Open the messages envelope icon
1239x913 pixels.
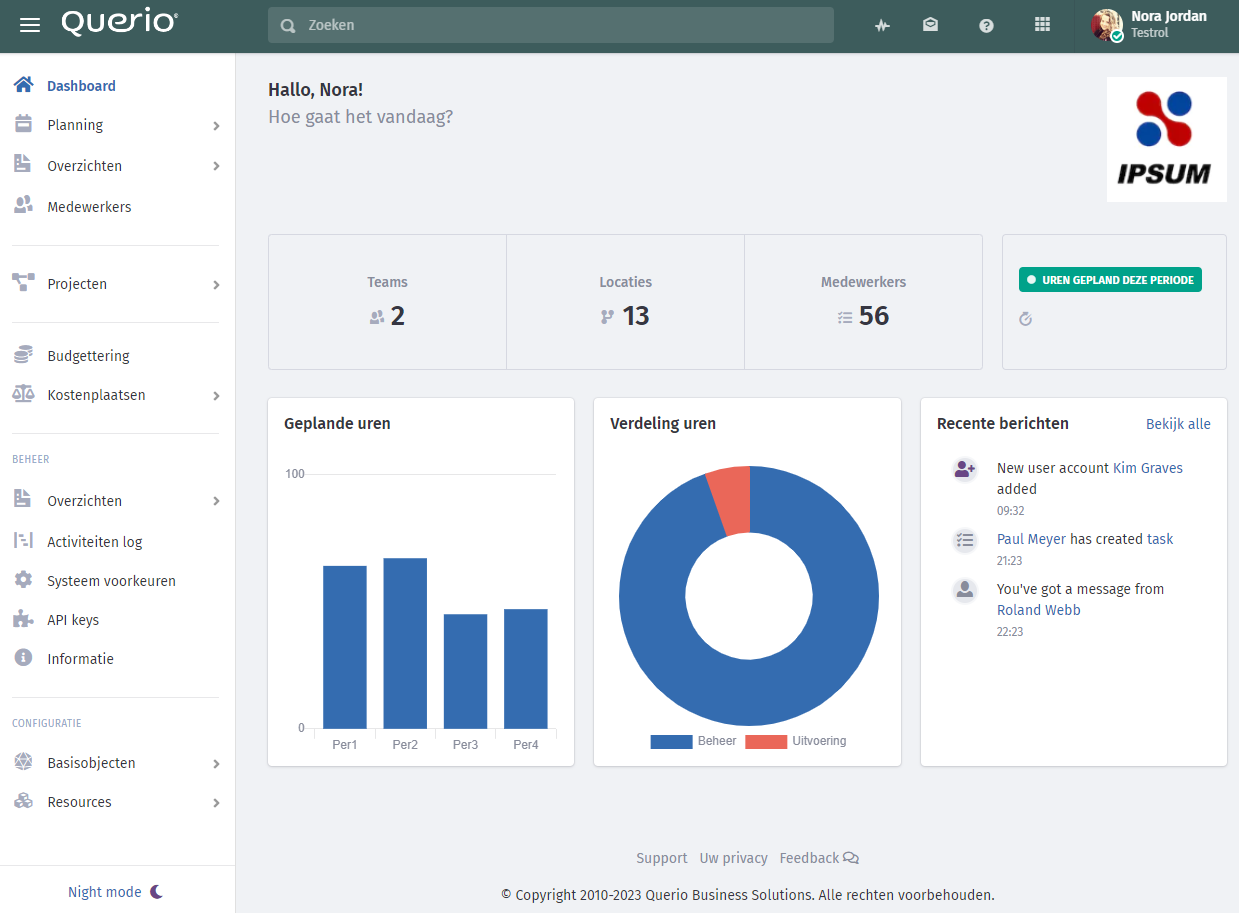[930, 25]
